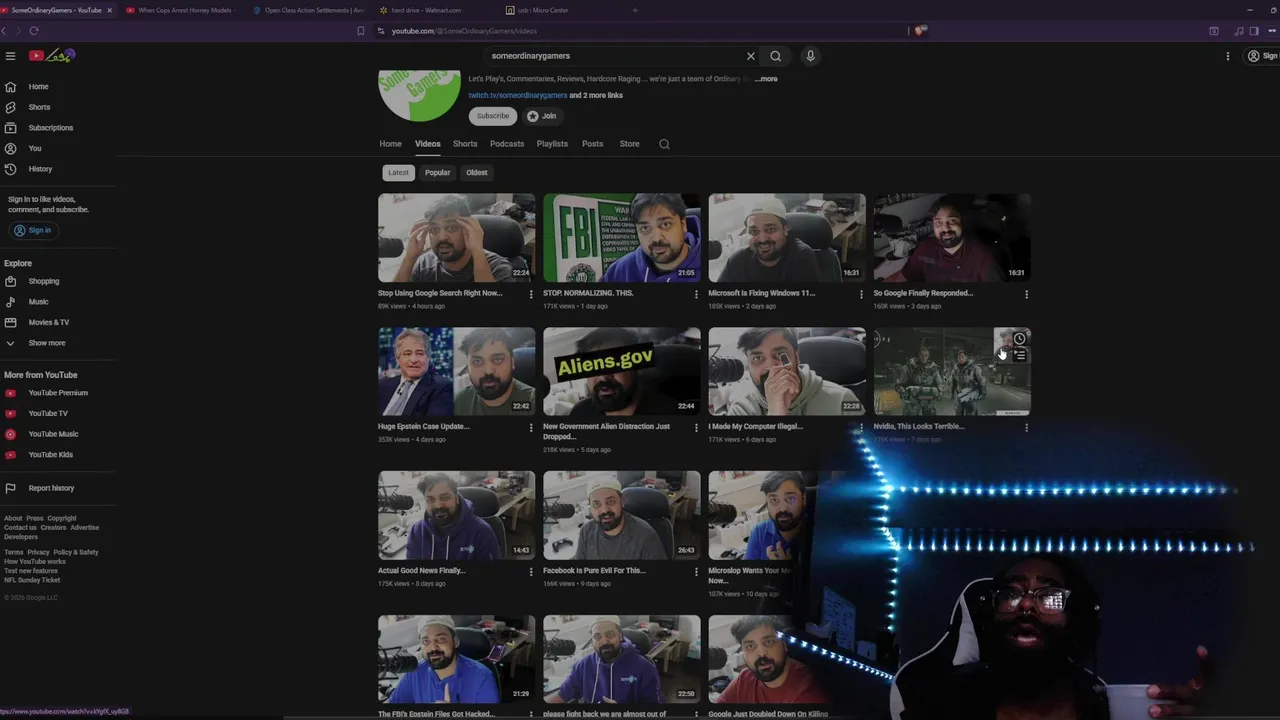Switch to the Podcasts tab
This screenshot has height=720, width=1280.
point(507,144)
